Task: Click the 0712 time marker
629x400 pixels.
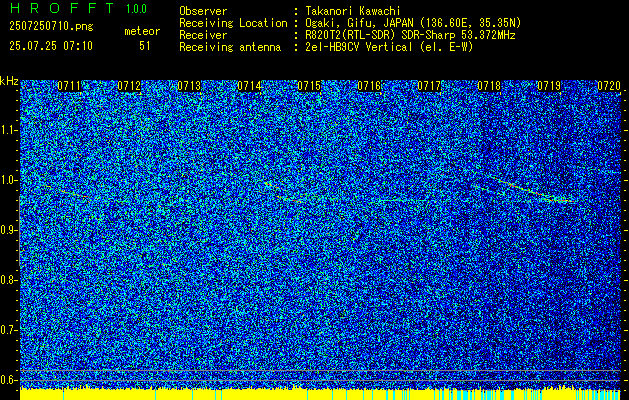Action: click(129, 86)
